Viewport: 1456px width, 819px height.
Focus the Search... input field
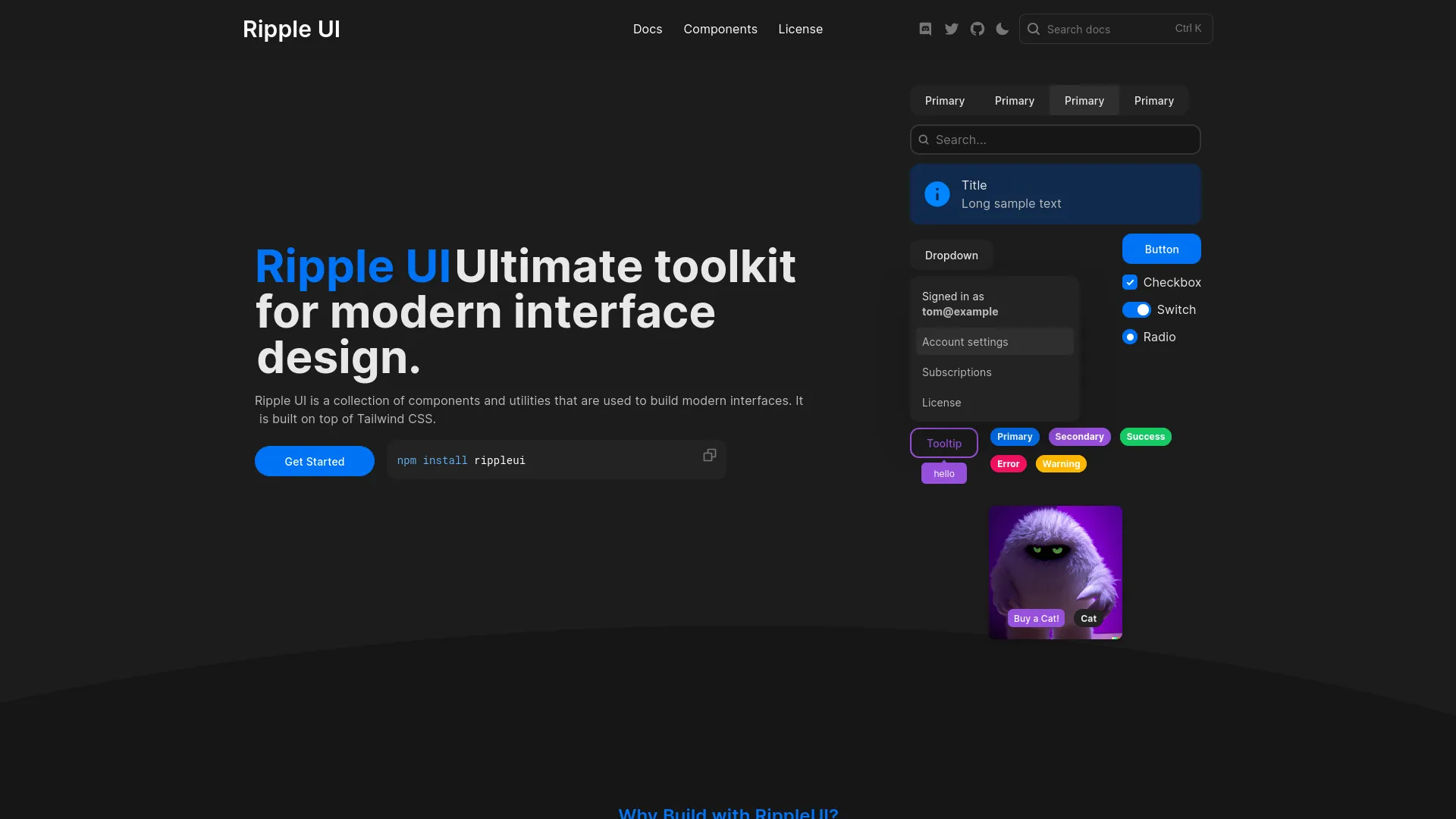pos(1056,140)
